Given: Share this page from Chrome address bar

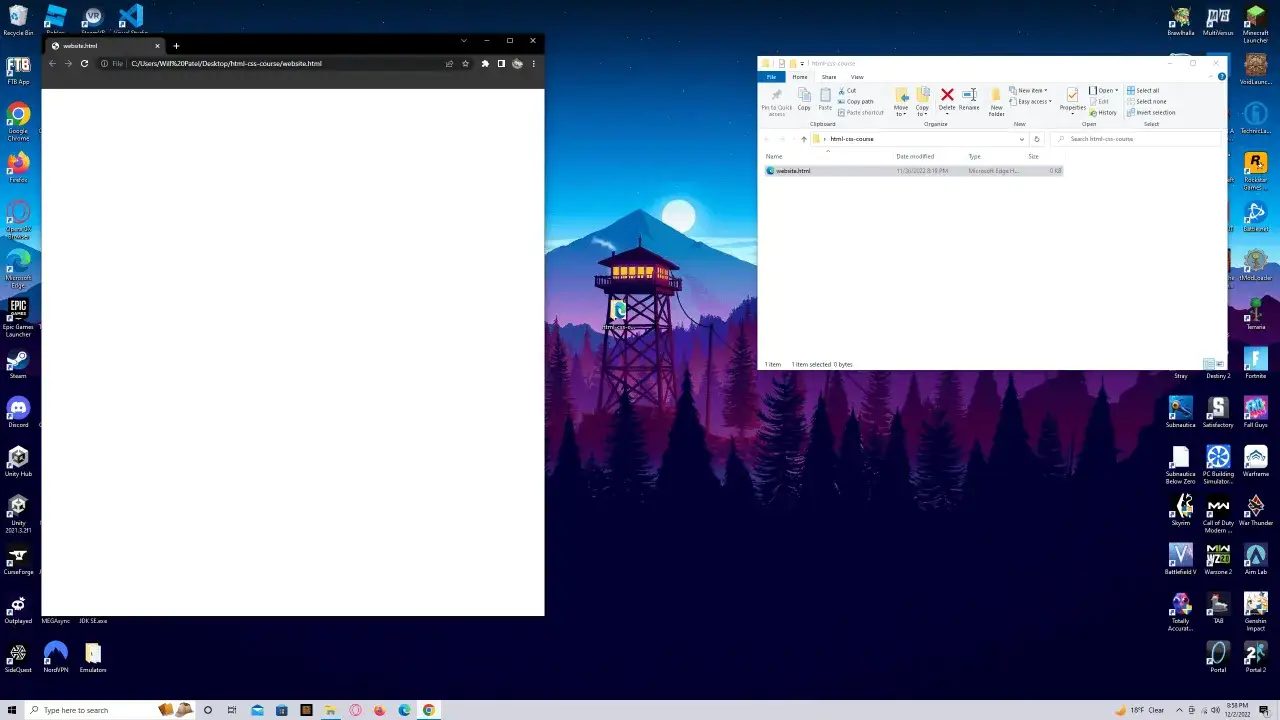Looking at the screenshot, I should (x=450, y=64).
